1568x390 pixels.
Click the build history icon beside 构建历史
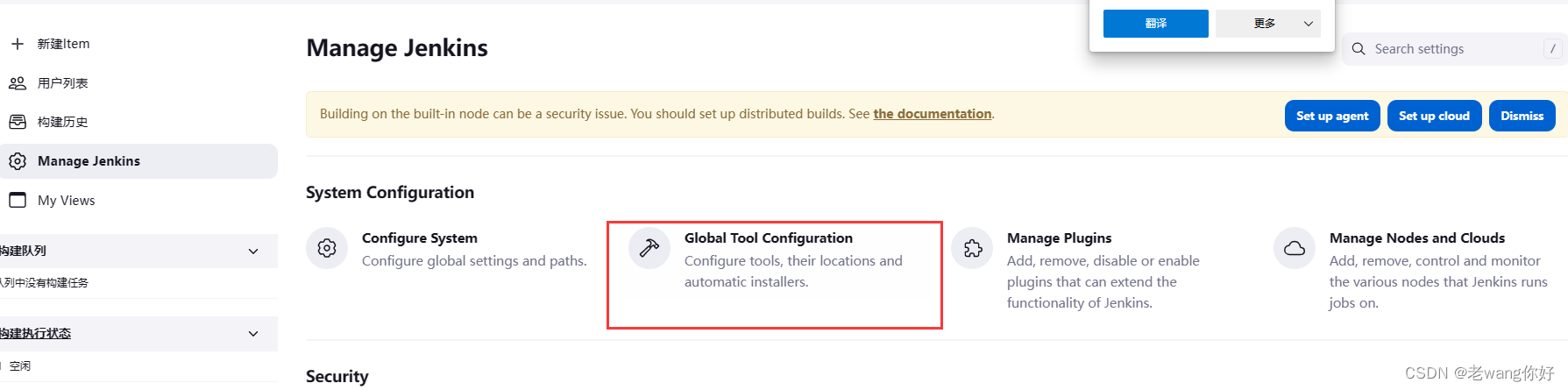(x=18, y=122)
